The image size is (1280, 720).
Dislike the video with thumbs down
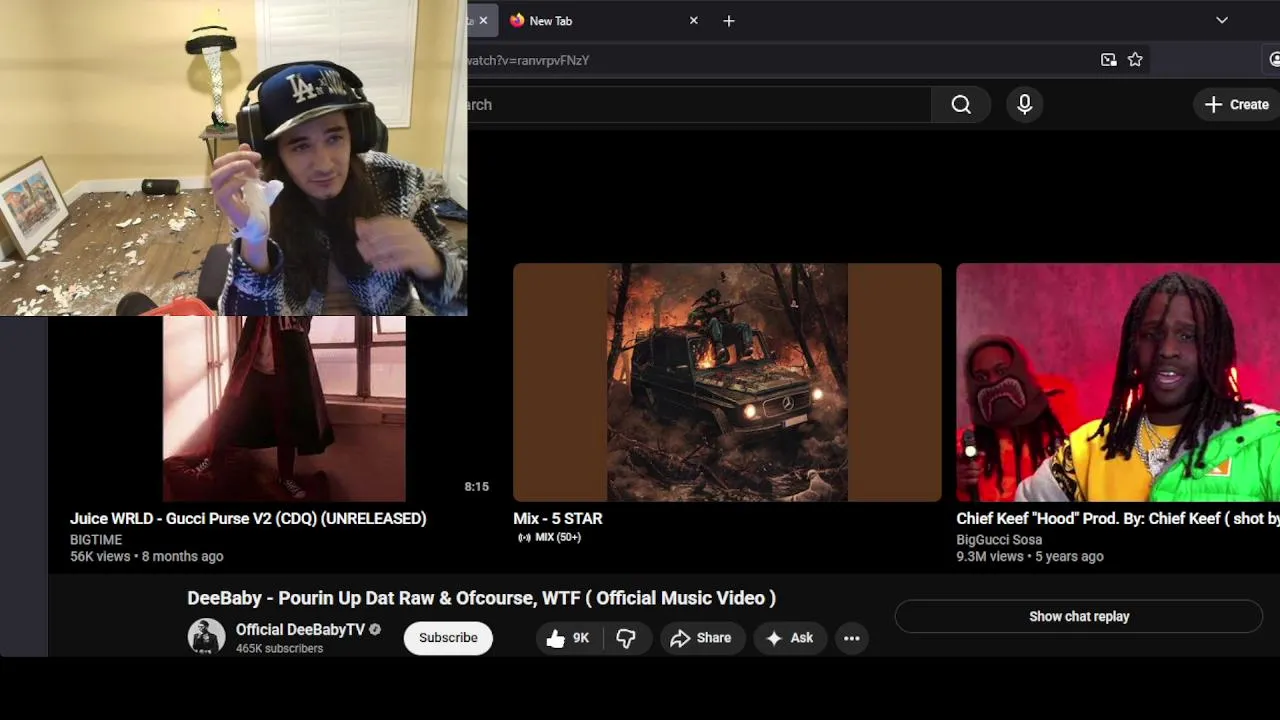click(627, 638)
